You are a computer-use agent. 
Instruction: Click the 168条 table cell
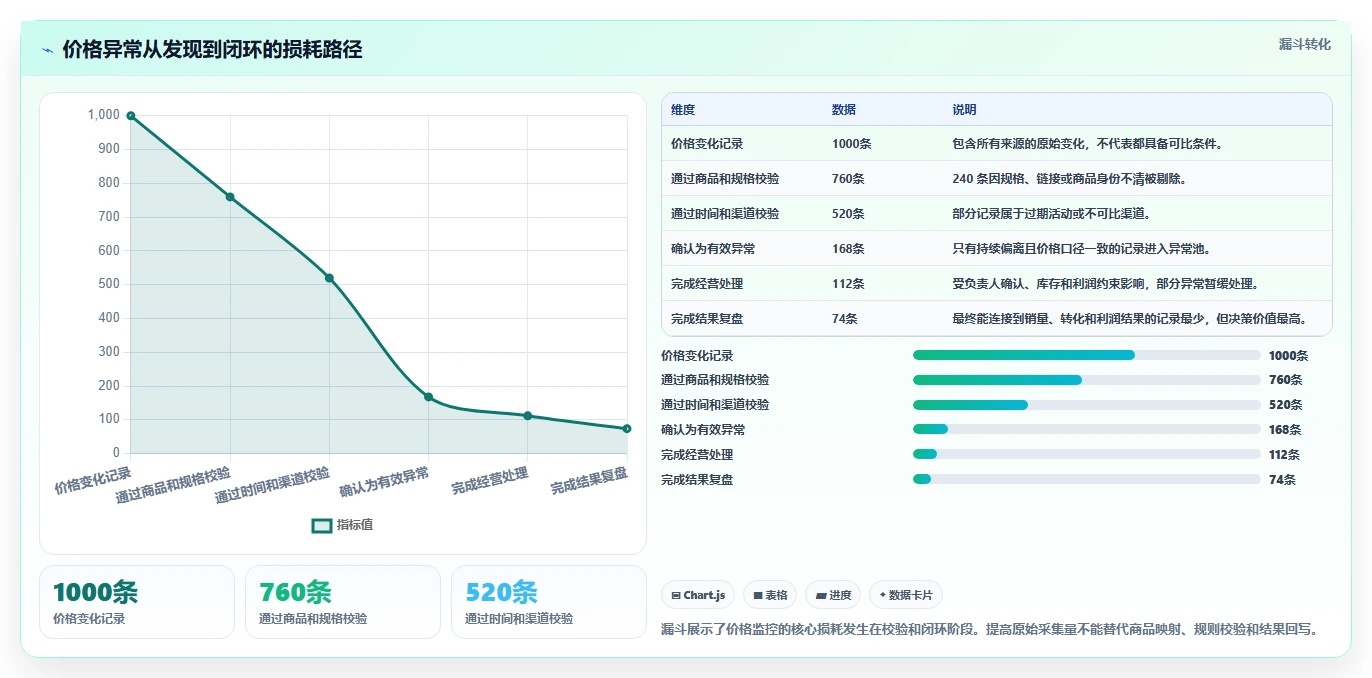pos(848,249)
